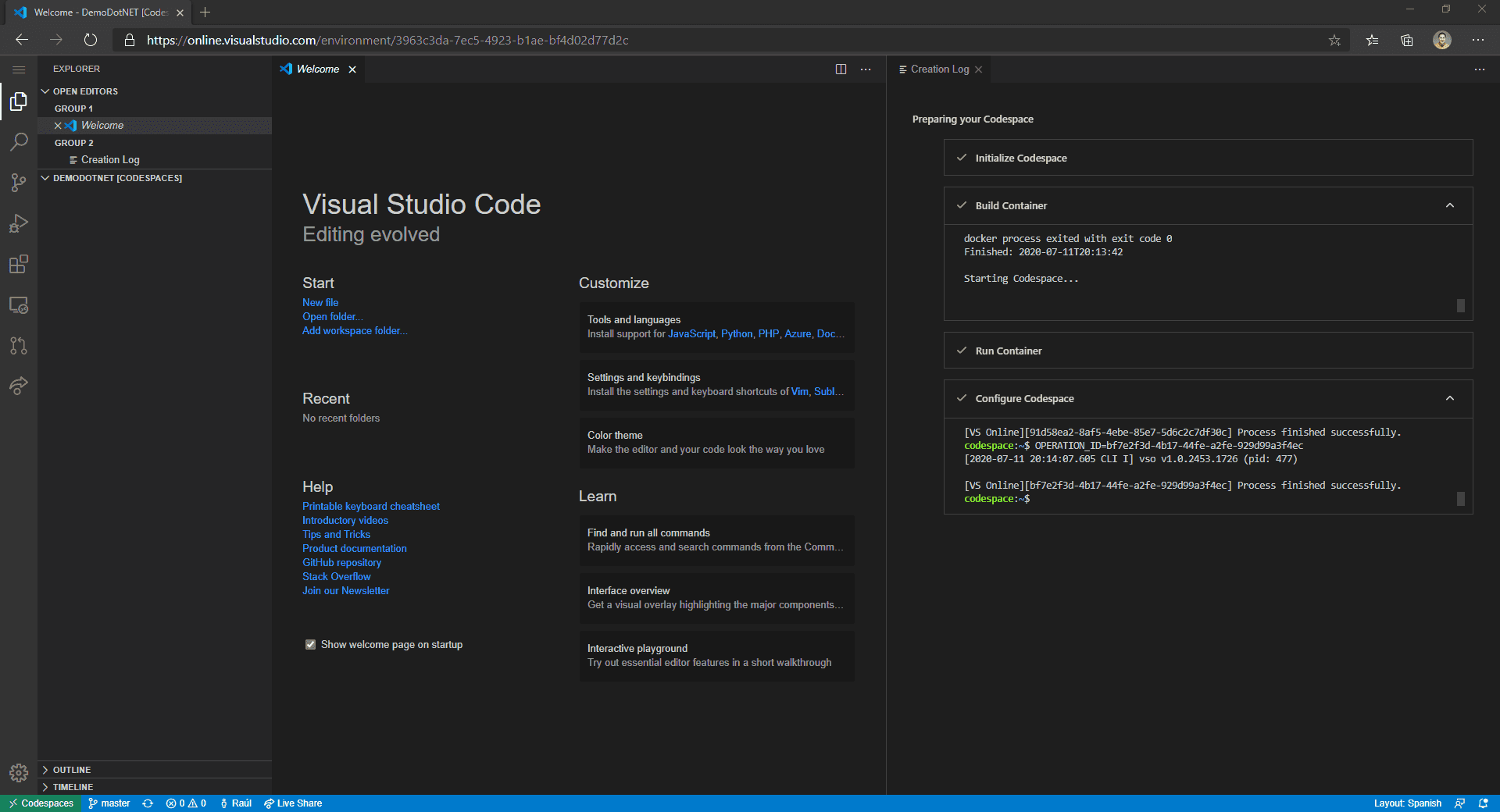Click Join our Newsletter link

pos(346,591)
